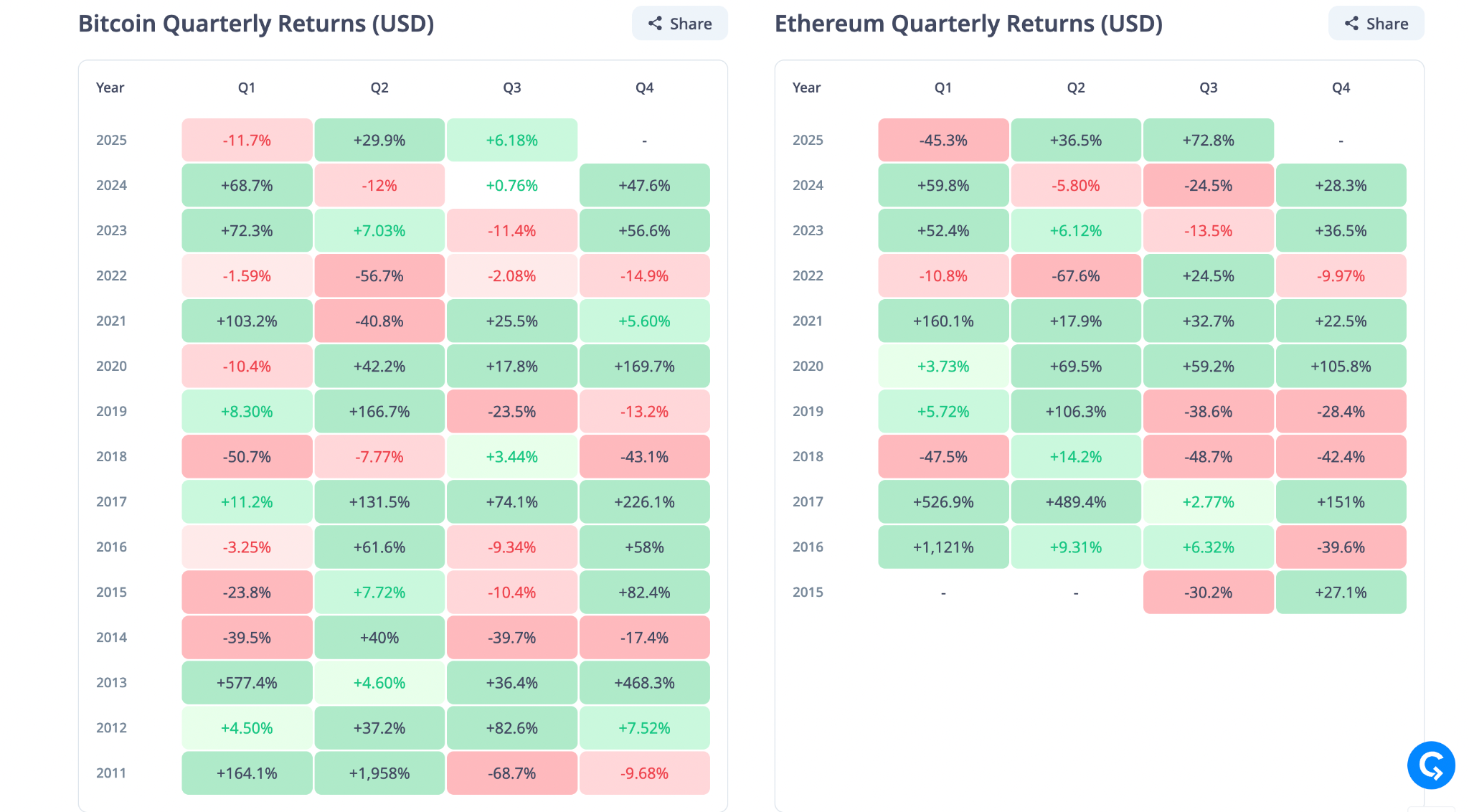Click Bitcoin 2024 Q3 value +0.76%
This screenshot has height=812, width=1469.
pos(512,185)
